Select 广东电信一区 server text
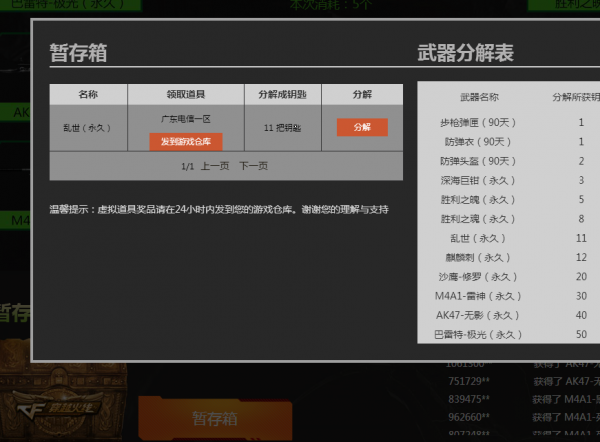Viewport: 600px width, 442px height. coord(186,119)
